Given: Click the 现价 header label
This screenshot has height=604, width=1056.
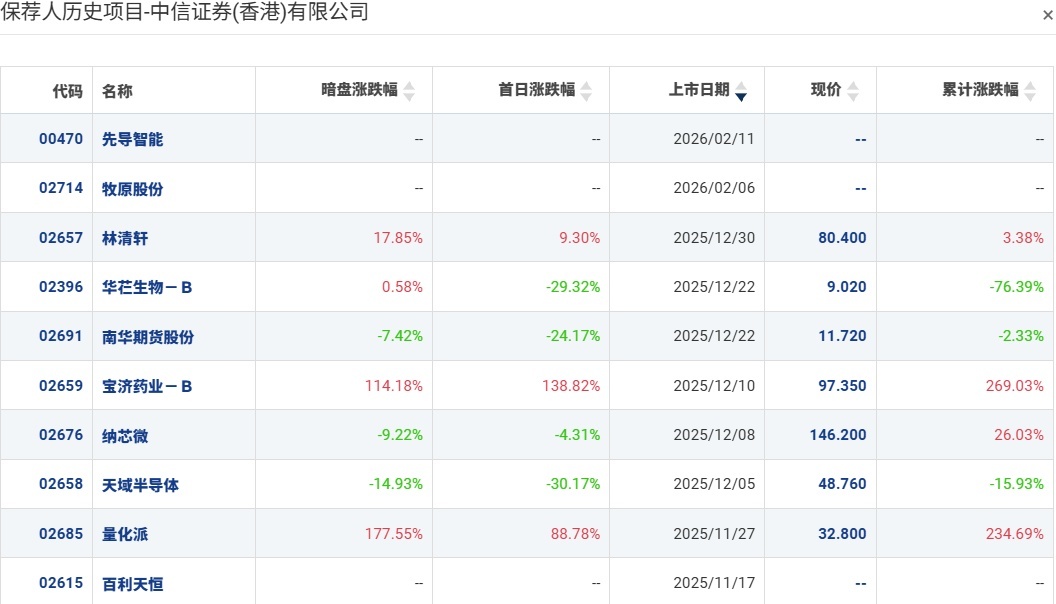Looking at the screenshot, I should [x=826, y=90].
